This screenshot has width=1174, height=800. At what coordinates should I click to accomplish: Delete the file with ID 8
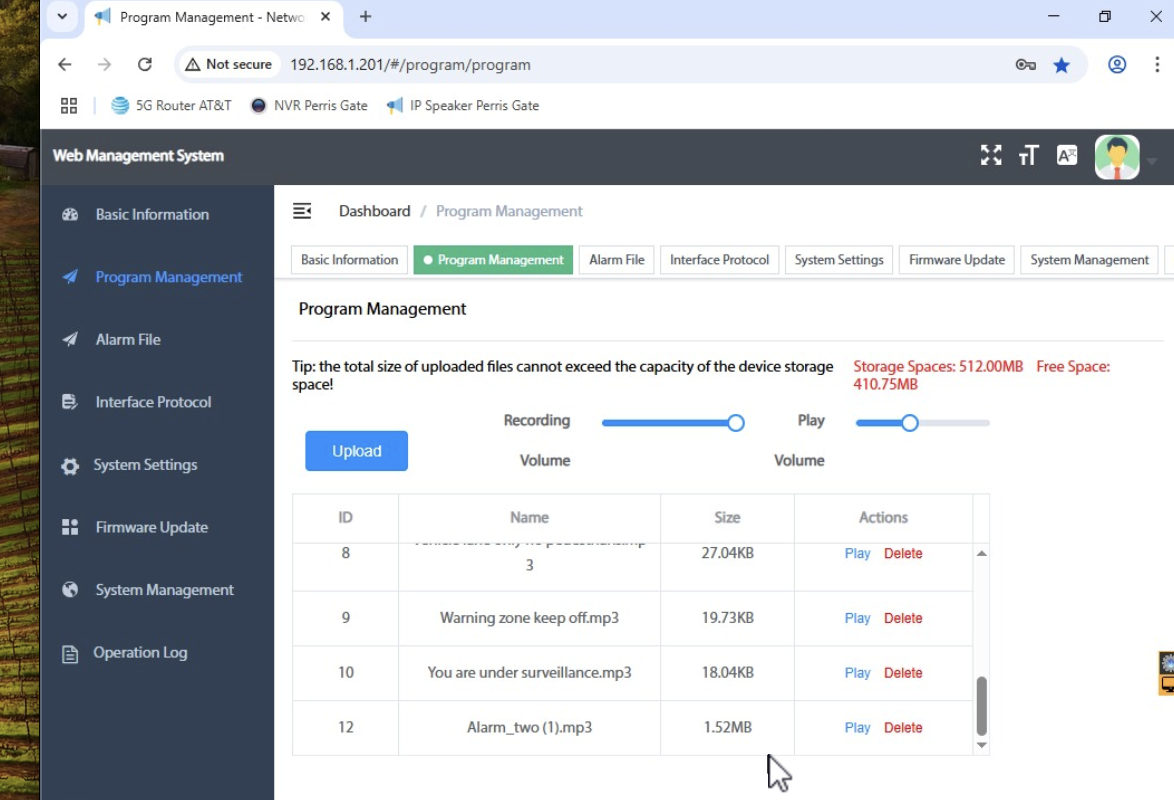(903, 554)
